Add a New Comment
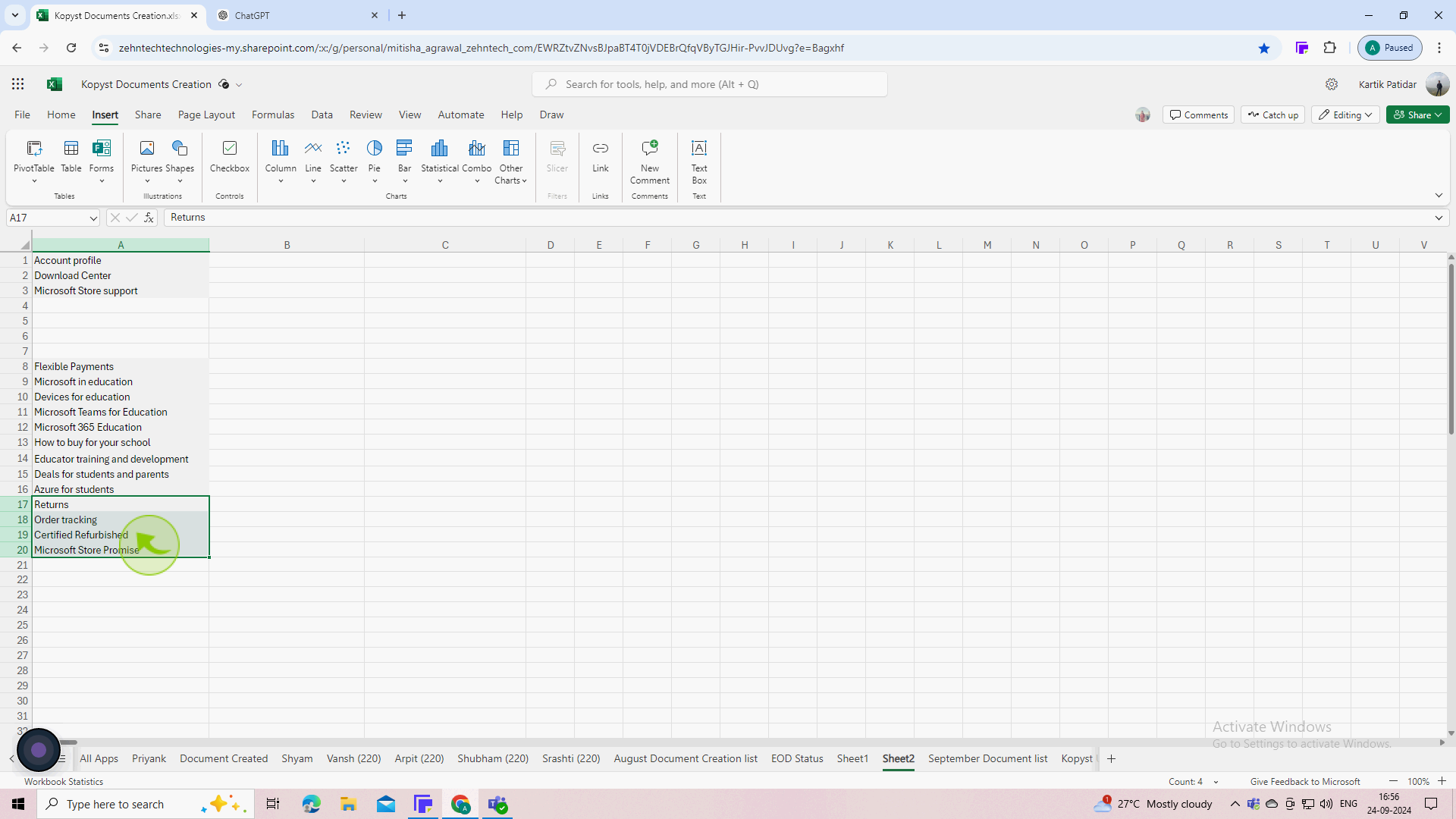Screen dimensions: 1456x819 pos(650,162)
